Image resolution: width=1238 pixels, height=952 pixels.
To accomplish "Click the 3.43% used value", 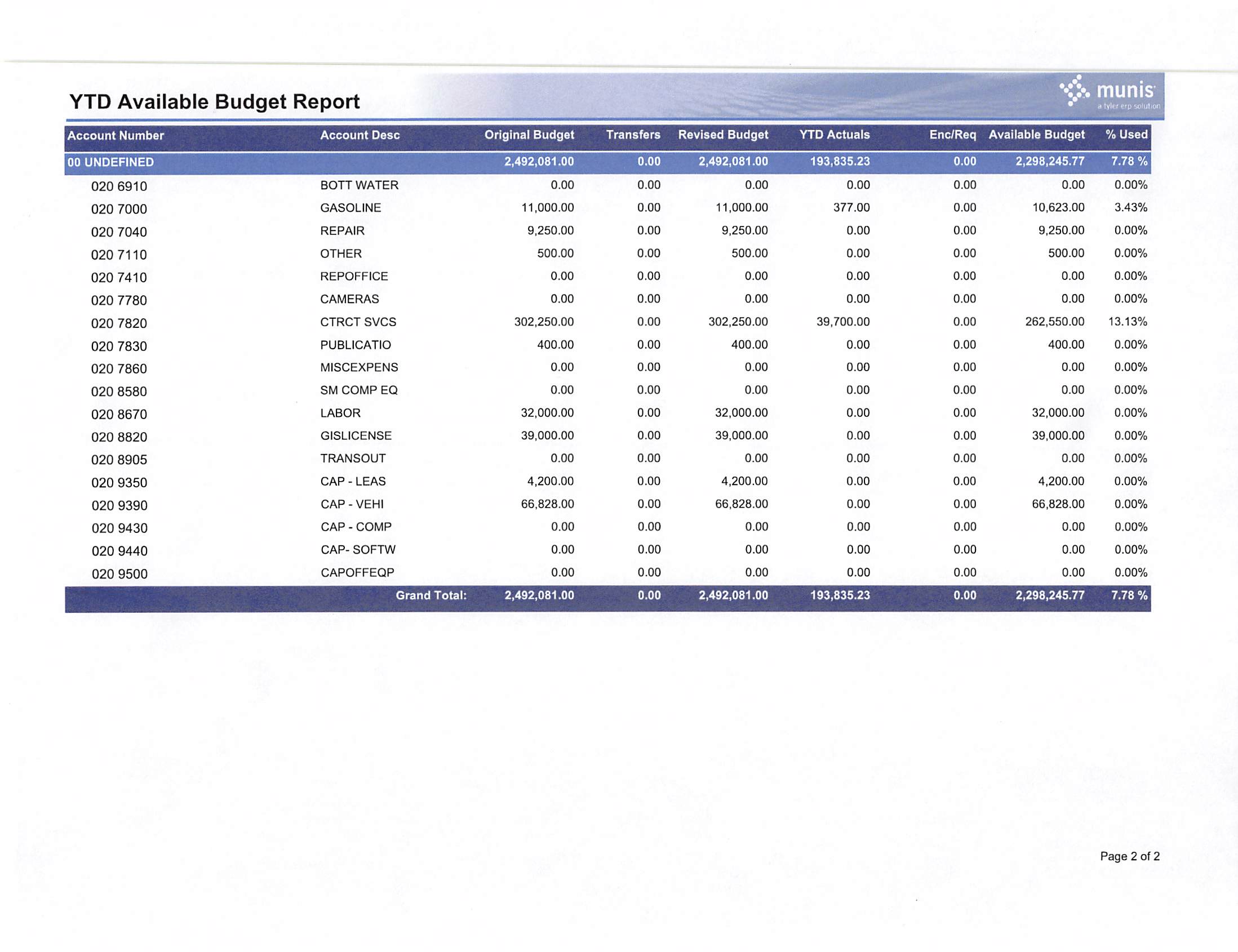I will pos(1131,207).
